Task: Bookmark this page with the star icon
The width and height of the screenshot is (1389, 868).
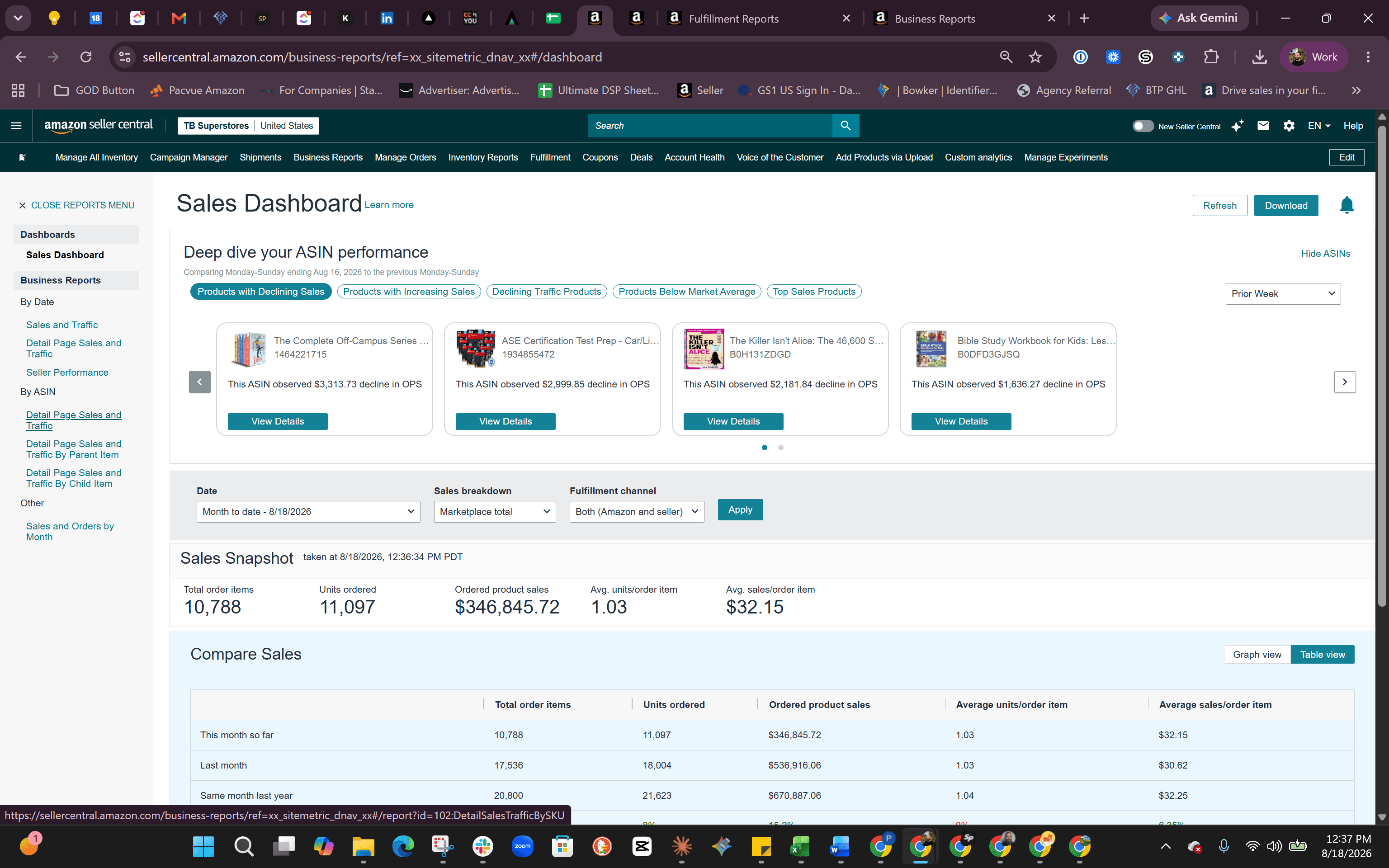Action: coord(1035,57)
